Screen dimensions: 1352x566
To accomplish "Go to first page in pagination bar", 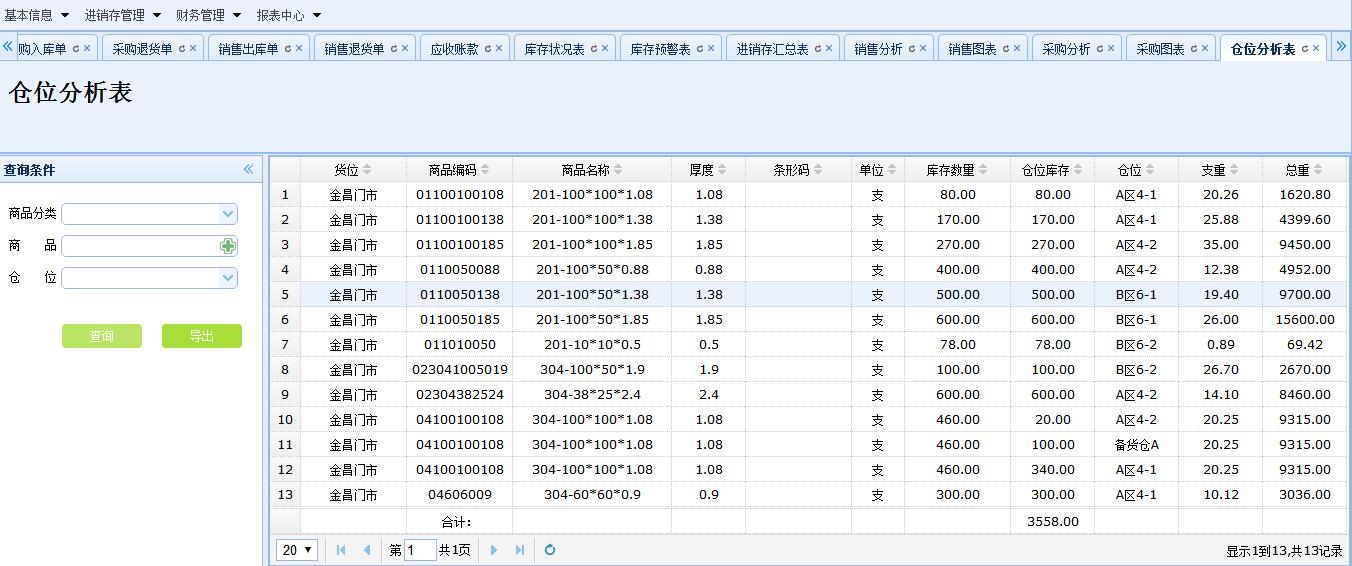I will click(341, 550).
